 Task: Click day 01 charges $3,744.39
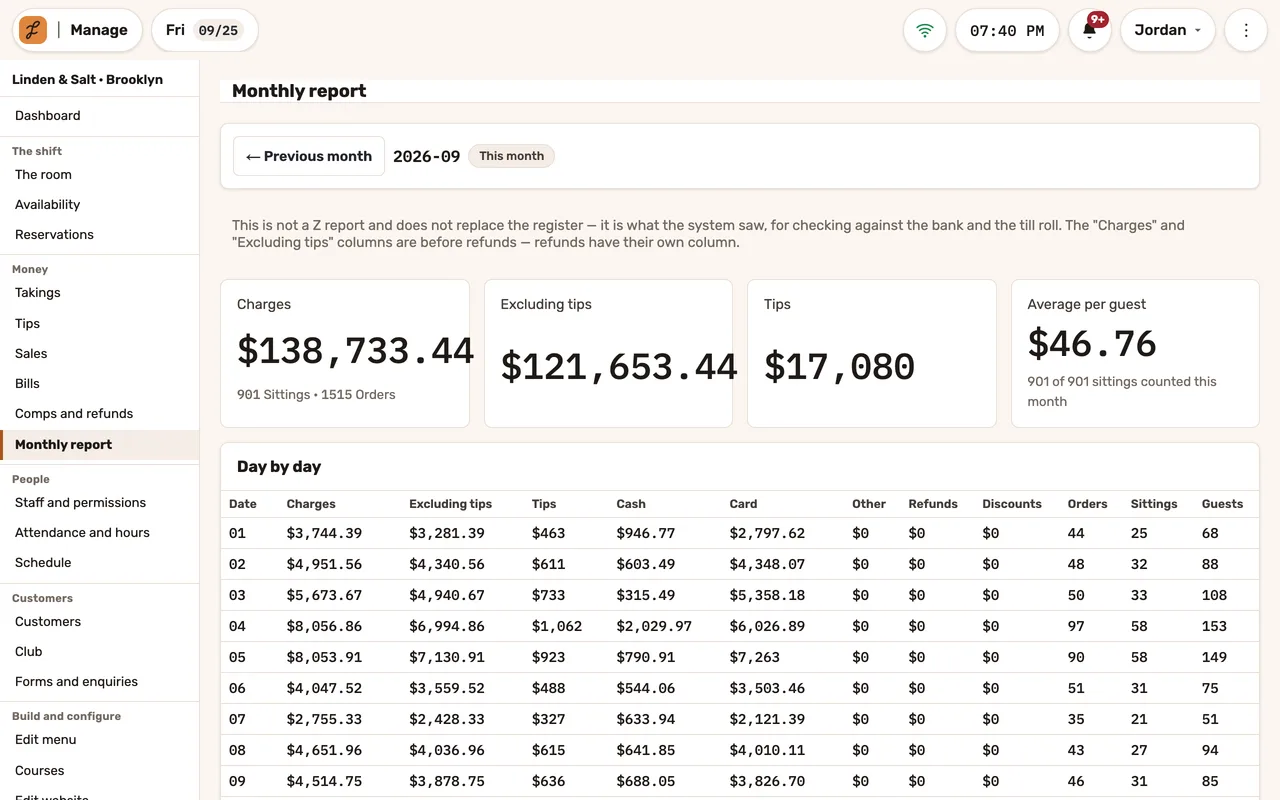[x=324, y=534]
